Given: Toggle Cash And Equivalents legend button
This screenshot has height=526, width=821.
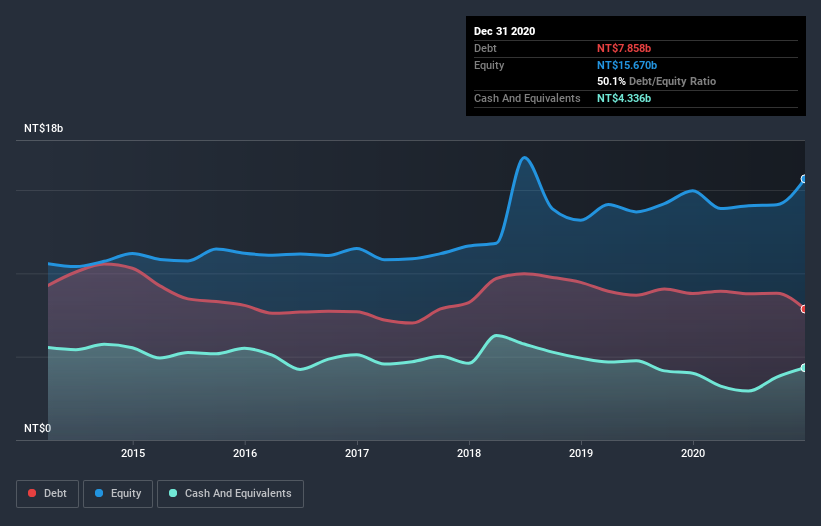Looking at the screenshot, I should [x=230, y=494].
